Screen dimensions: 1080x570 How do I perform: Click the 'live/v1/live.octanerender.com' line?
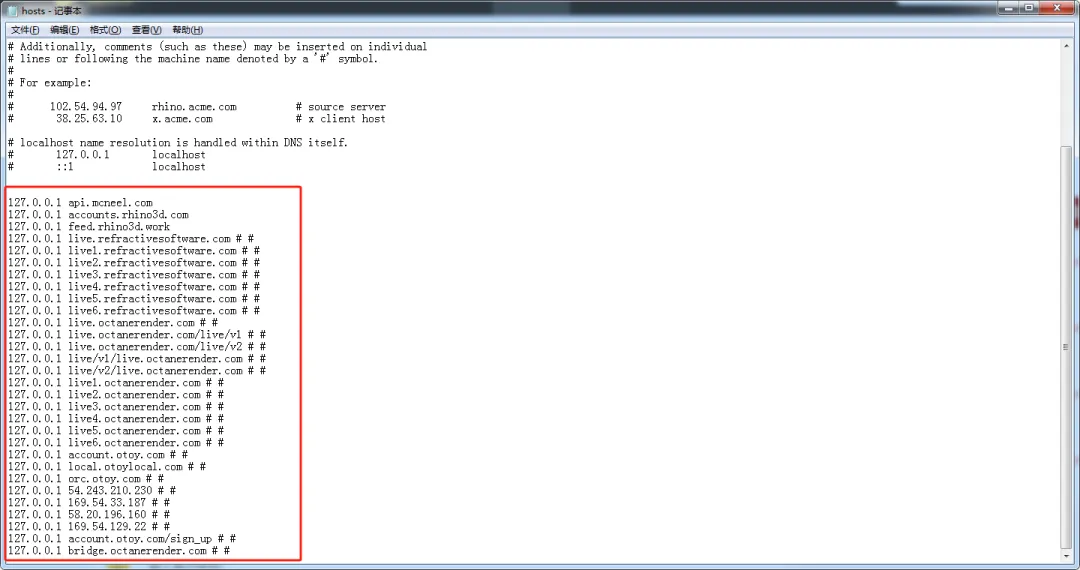[x=137, y=359]
